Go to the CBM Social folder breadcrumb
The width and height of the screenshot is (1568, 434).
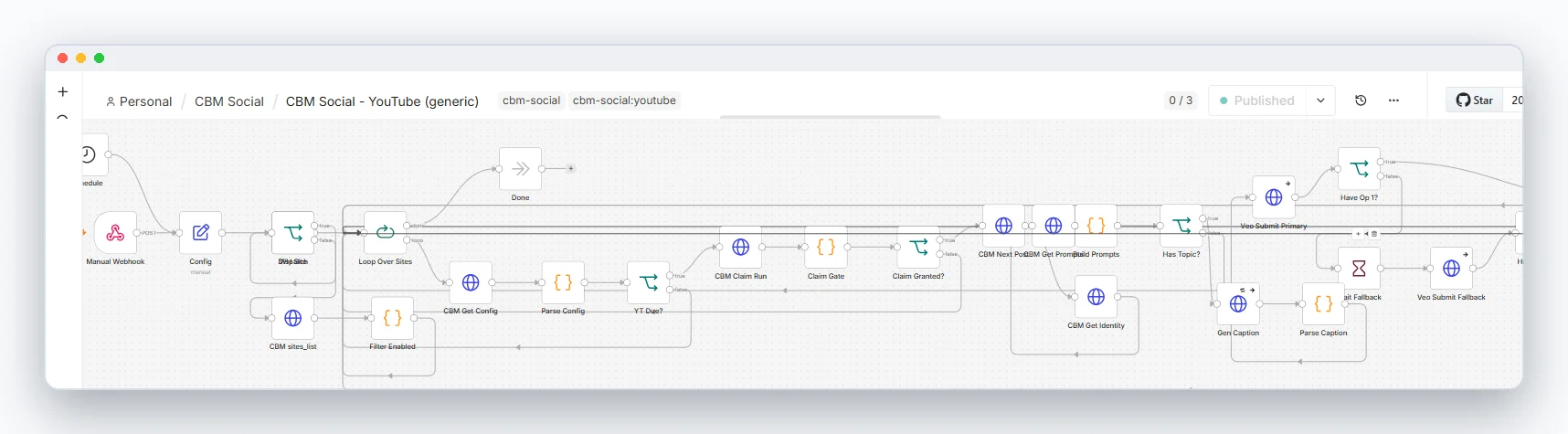(x=229, y=101)
